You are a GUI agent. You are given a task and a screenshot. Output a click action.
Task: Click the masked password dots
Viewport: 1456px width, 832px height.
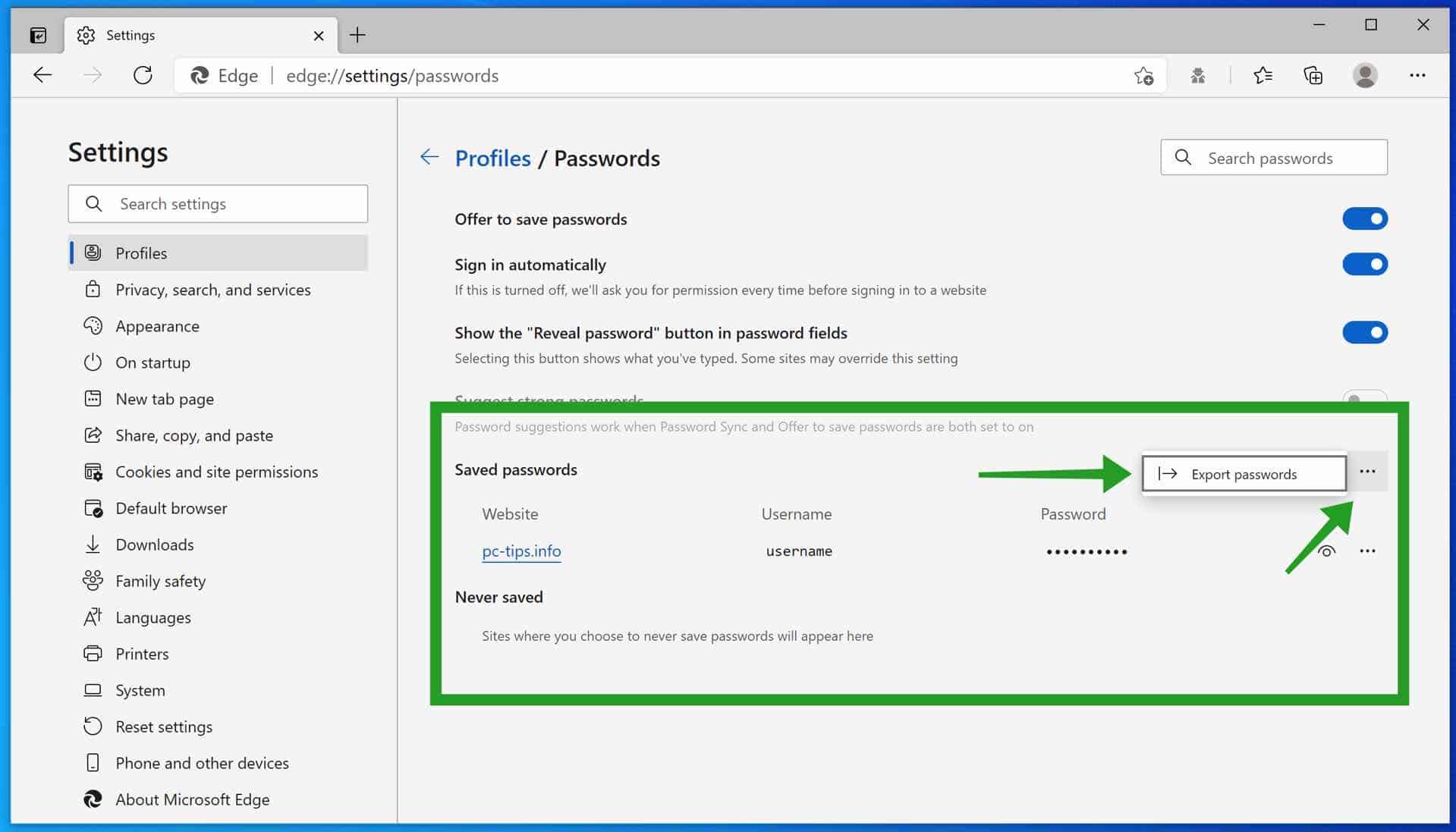(1086, 551)
